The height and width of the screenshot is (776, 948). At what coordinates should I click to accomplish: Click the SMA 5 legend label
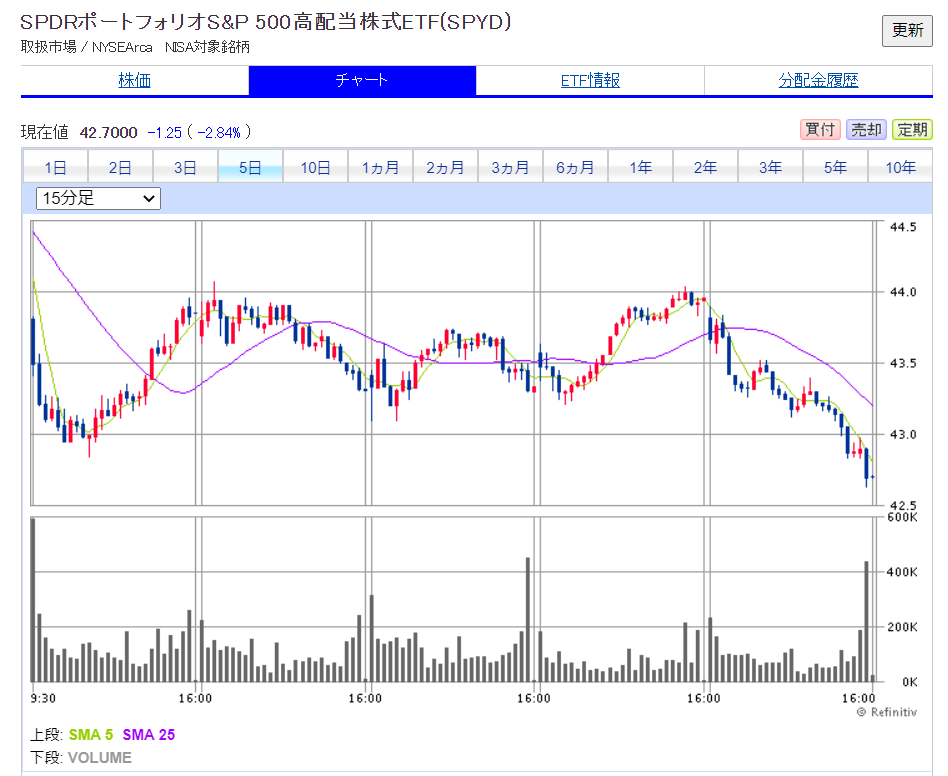point(91,735)
